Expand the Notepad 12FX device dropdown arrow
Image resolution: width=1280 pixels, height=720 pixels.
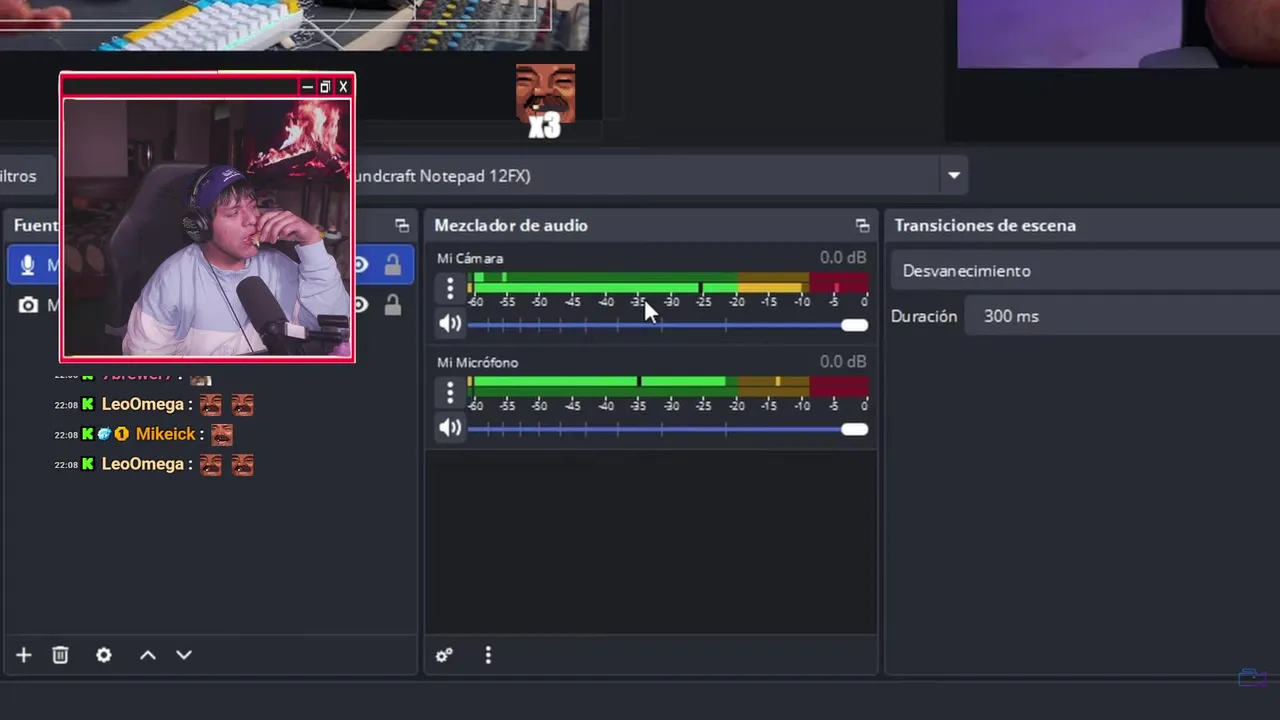point(954,176)
